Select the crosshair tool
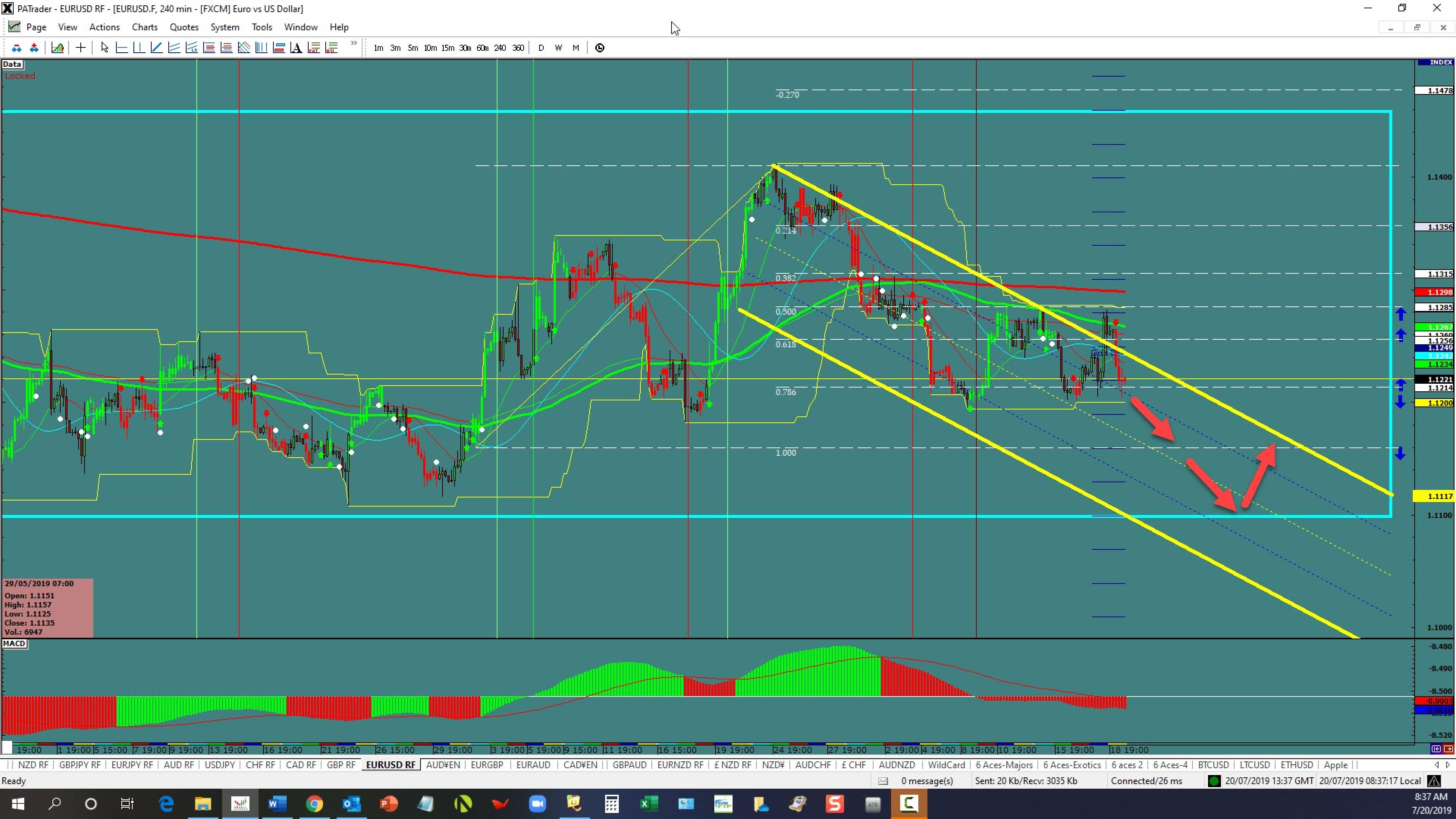 click(x=81, y=48)
